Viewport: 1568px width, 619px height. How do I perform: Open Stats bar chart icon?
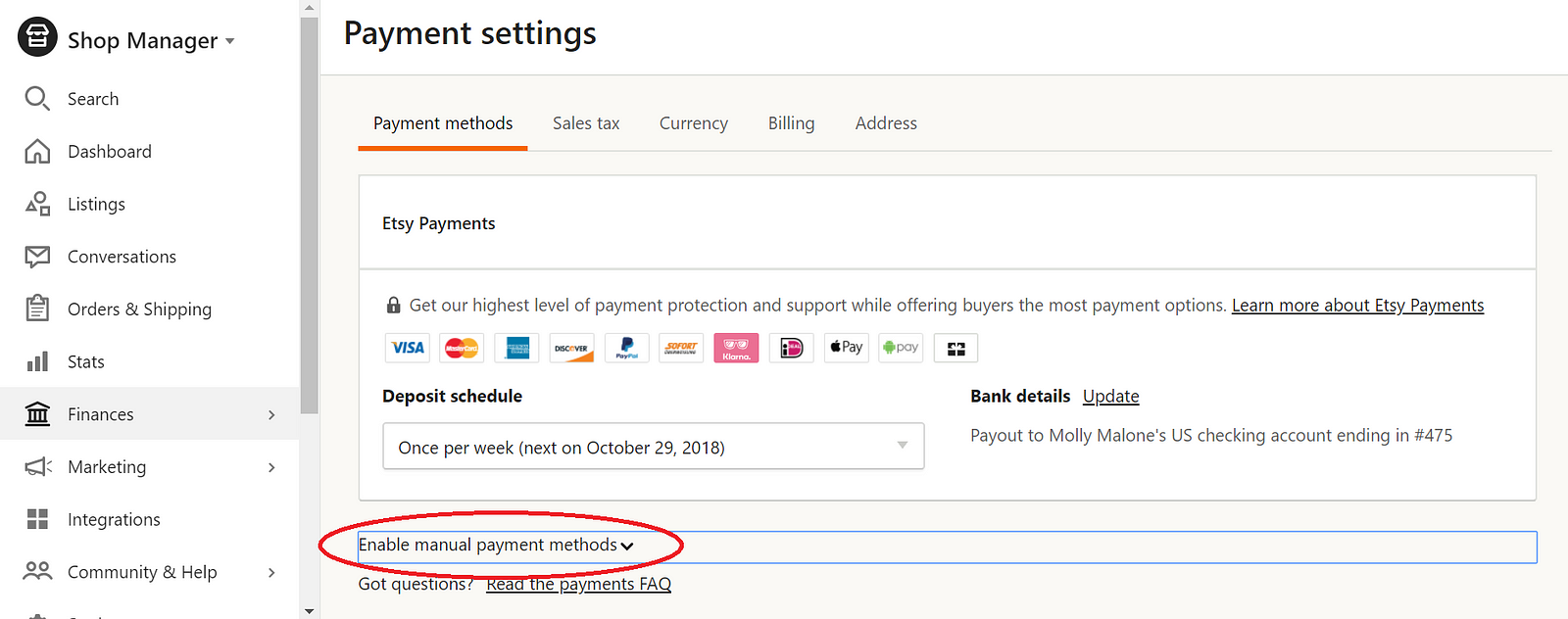pos(37,361)
